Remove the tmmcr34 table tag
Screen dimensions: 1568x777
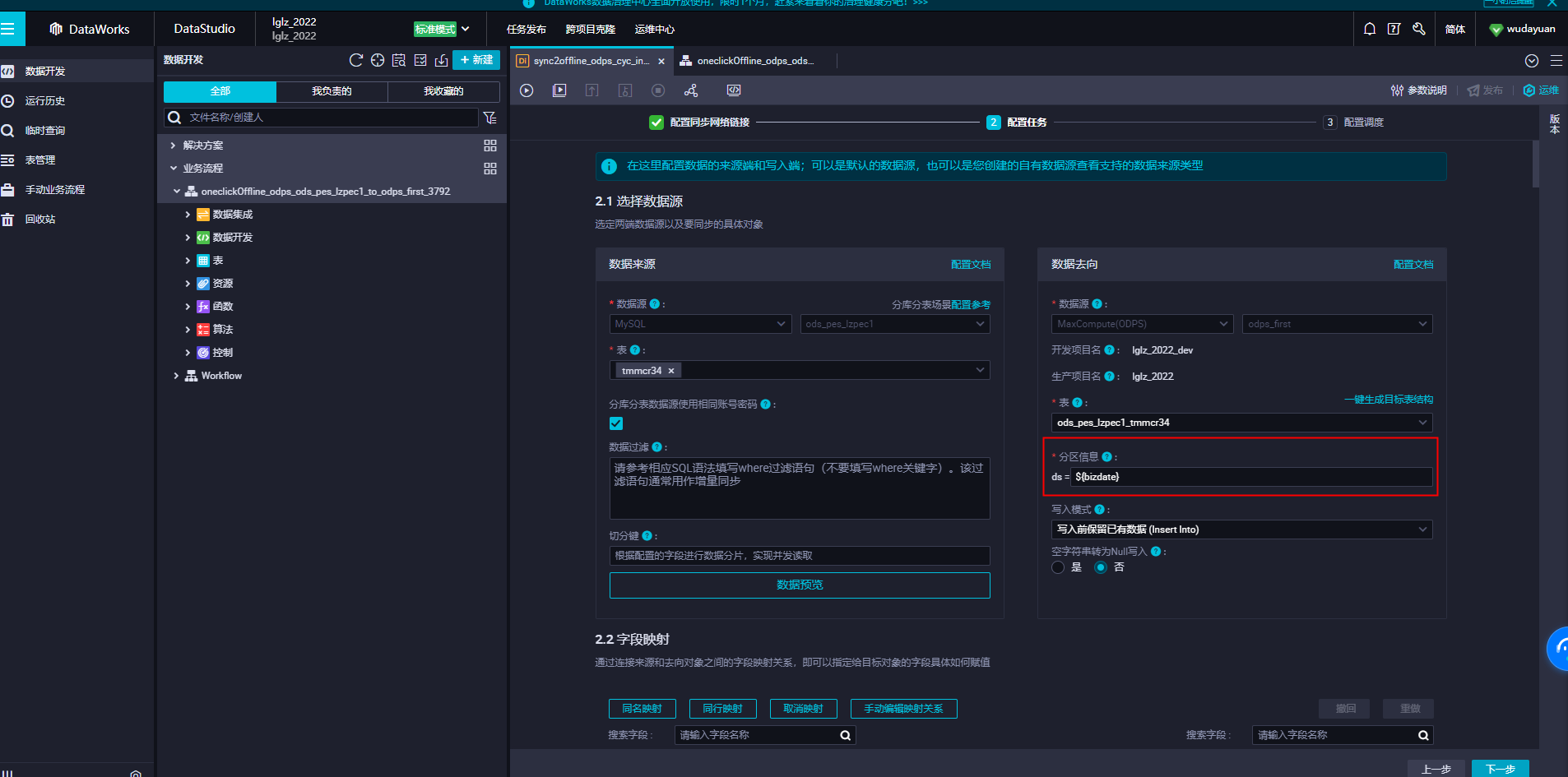click(x=671, y=371)
